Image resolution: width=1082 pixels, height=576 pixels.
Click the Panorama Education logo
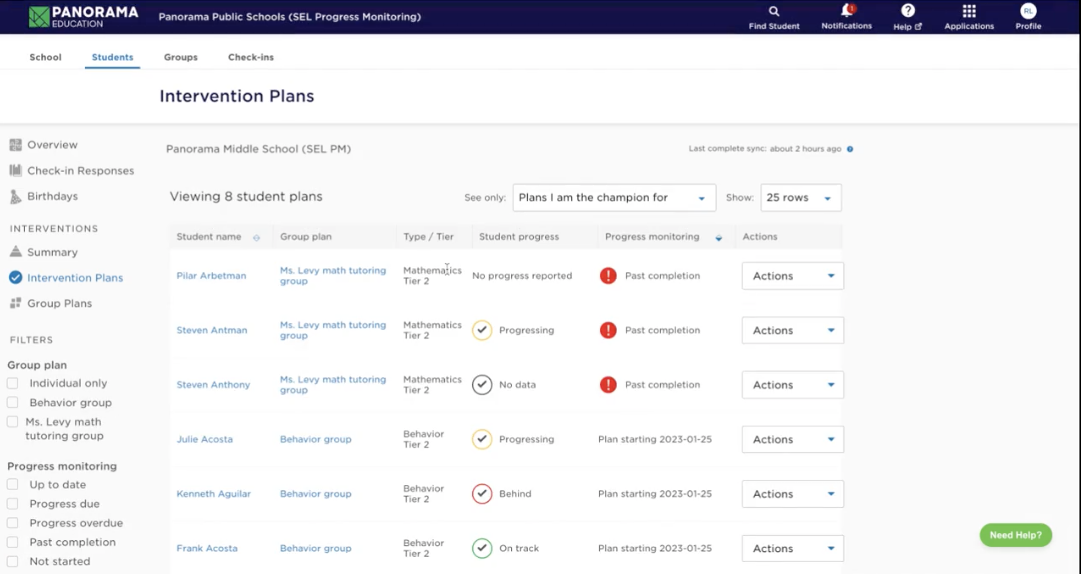[x=83, y=17]
